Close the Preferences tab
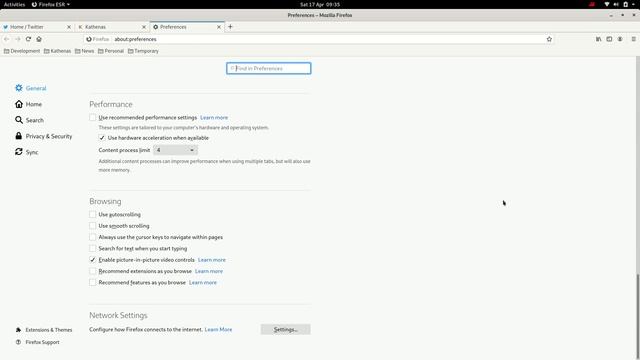This screenshot has height=360, width=640. [x=219, y=27]
